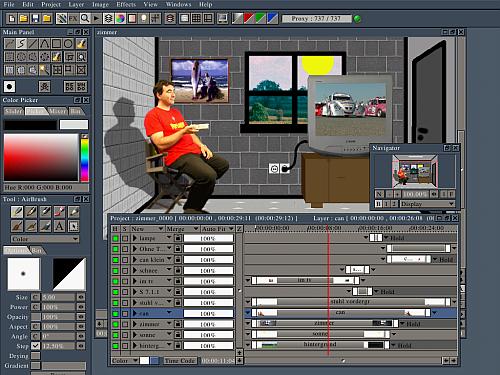
Task: Click the Size value field 5.00
Action: [58, 297]
